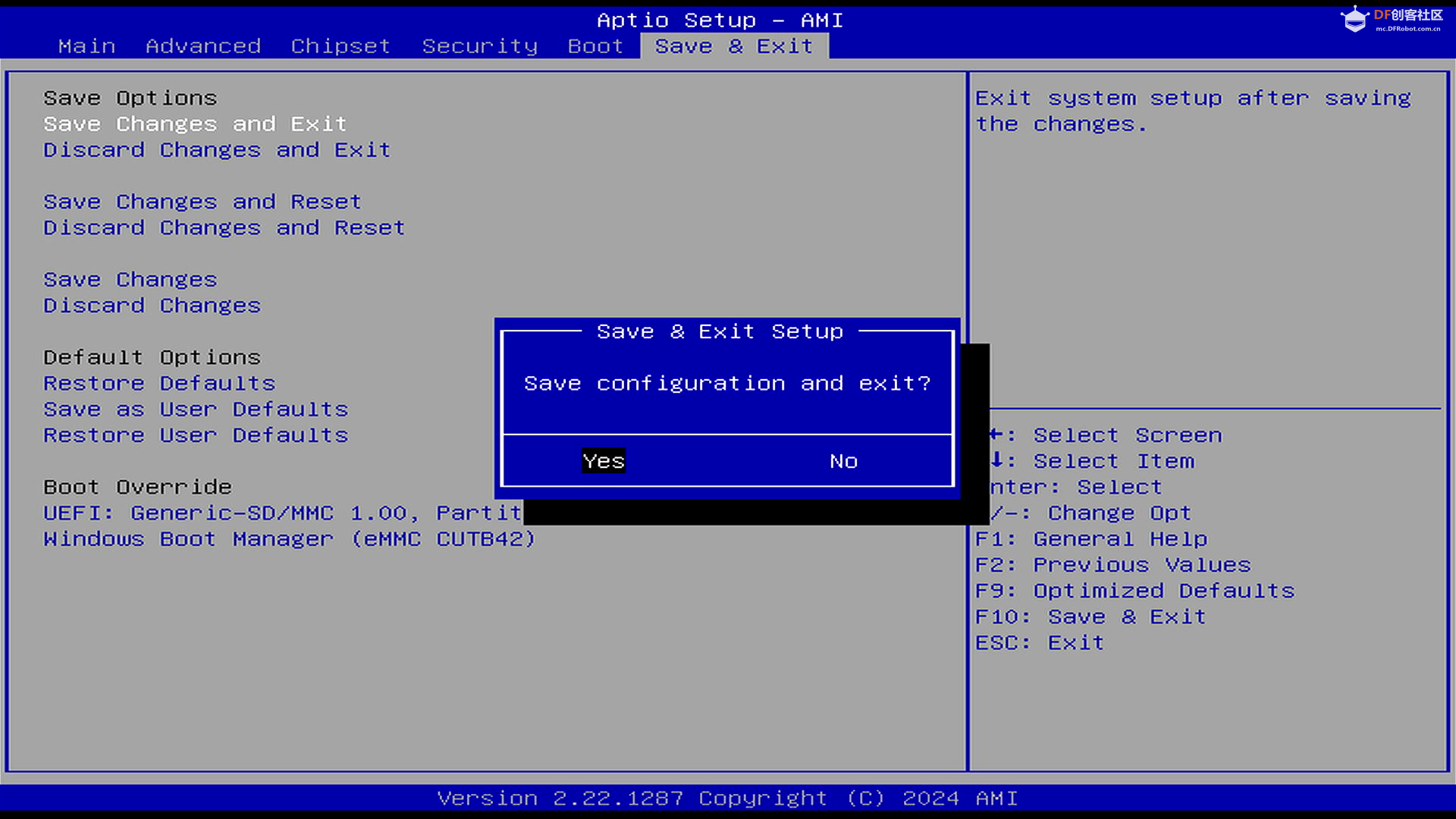Switch to the Main tab
This screenshot has width=1456, height=819.
tap(87, 46)
